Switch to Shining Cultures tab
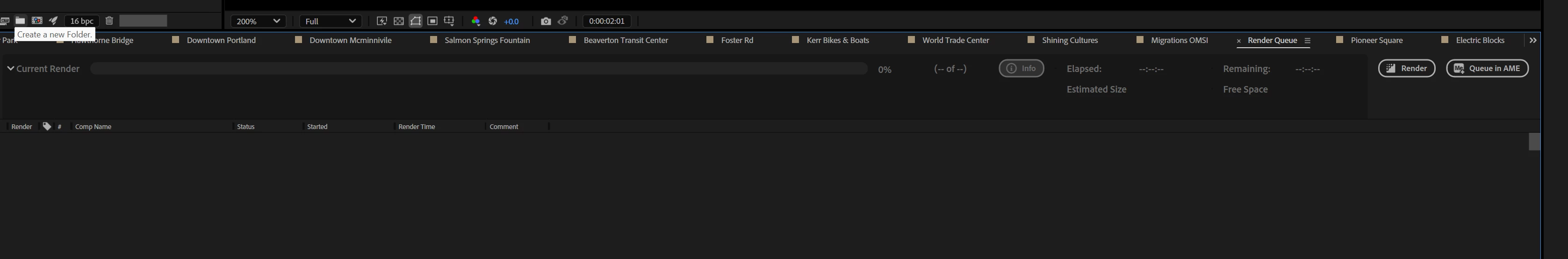Viewport: 1568px width, 259px height. (x=1070, y=40)
